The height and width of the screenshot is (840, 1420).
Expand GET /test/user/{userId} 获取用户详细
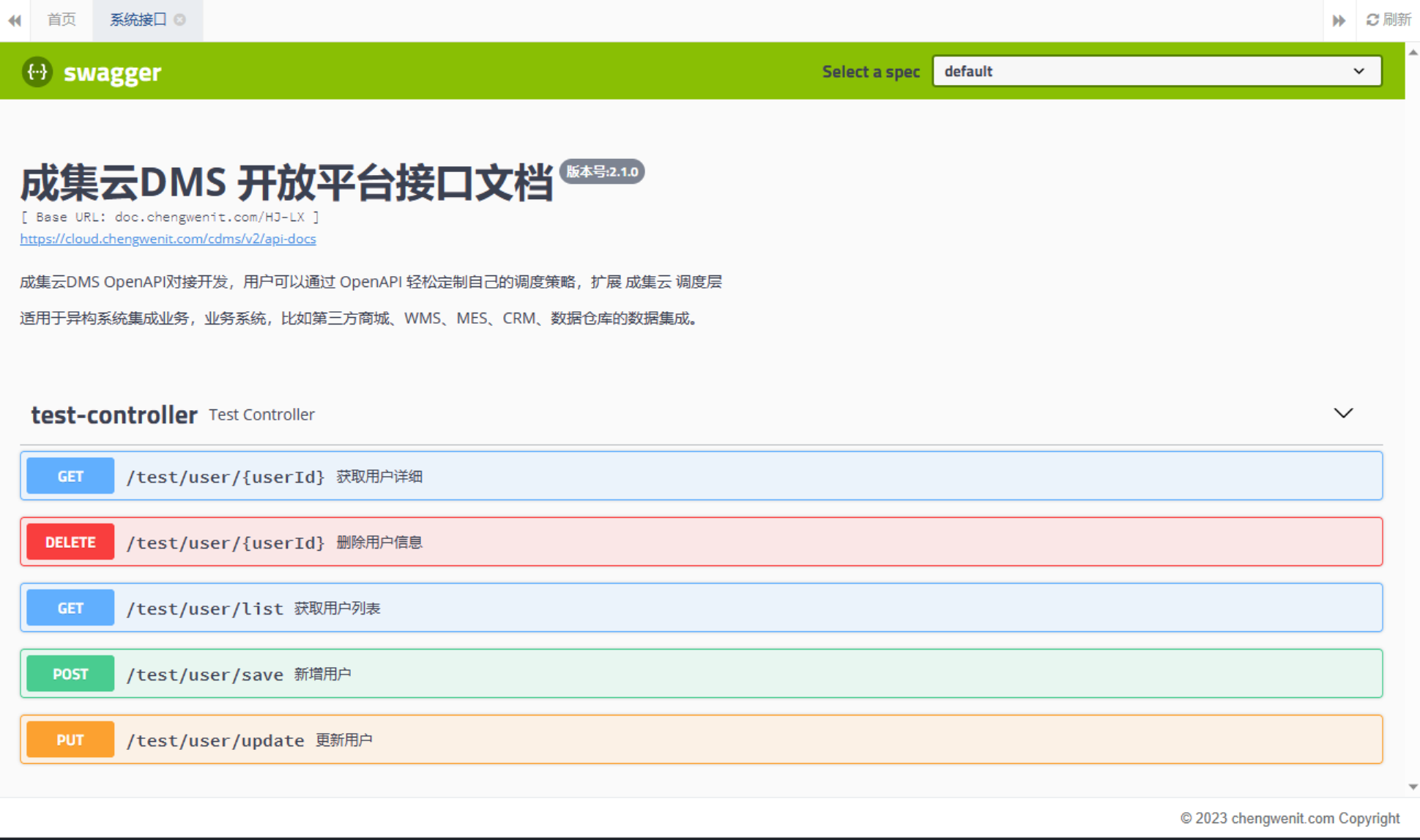701,476
